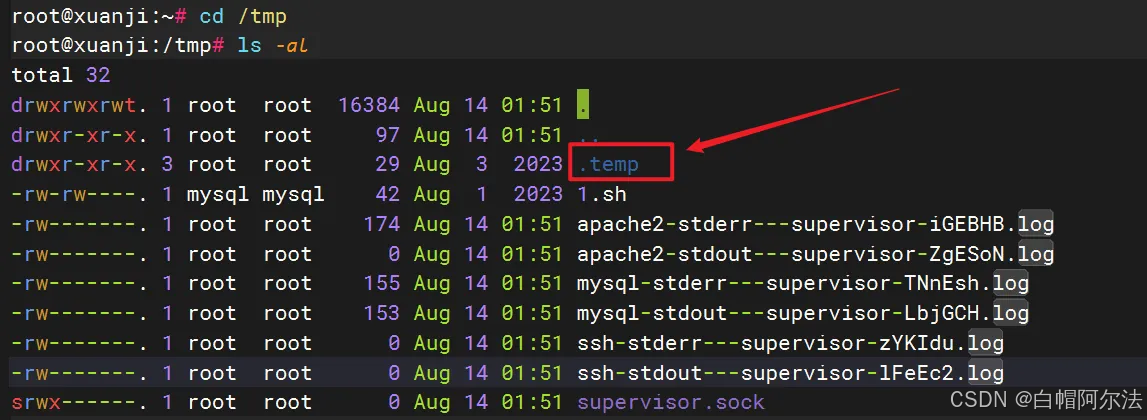Click ssh-stdout---supervisor-lFeEc2.log file name
1147x420 pixels.
[x=790, y=373]
